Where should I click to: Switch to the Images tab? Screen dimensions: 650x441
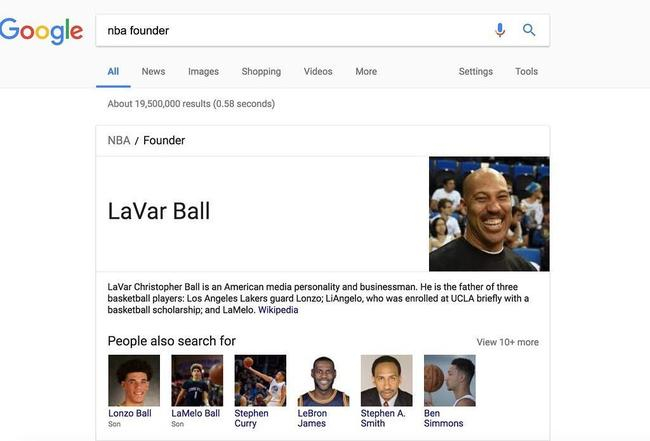(203, 71)
